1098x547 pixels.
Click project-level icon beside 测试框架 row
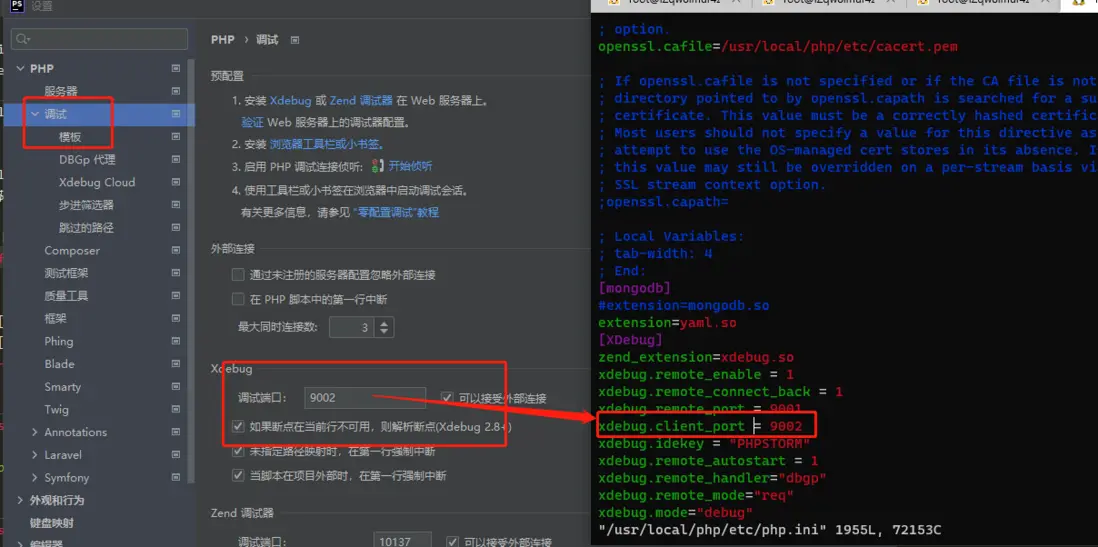176,273
